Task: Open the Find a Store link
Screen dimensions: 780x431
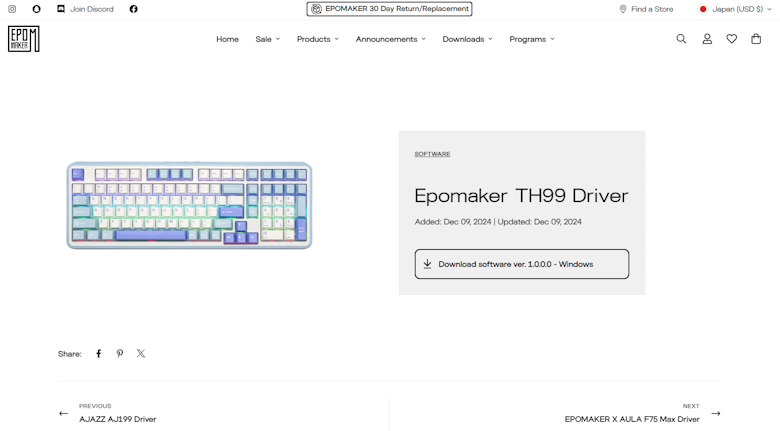Action: [x=646, y=9]
